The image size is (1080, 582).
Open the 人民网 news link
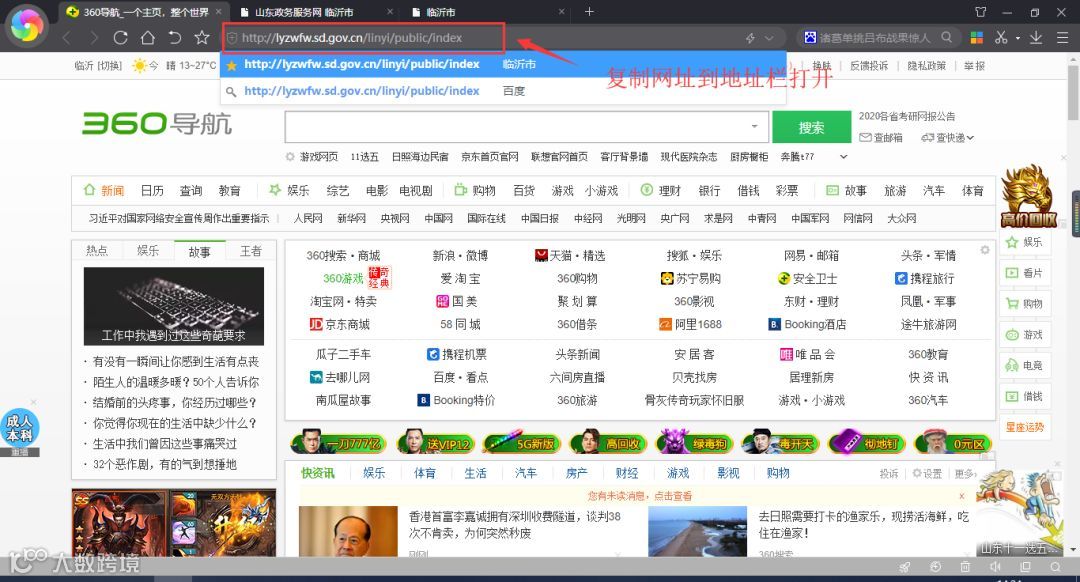(x=308, y=218)
